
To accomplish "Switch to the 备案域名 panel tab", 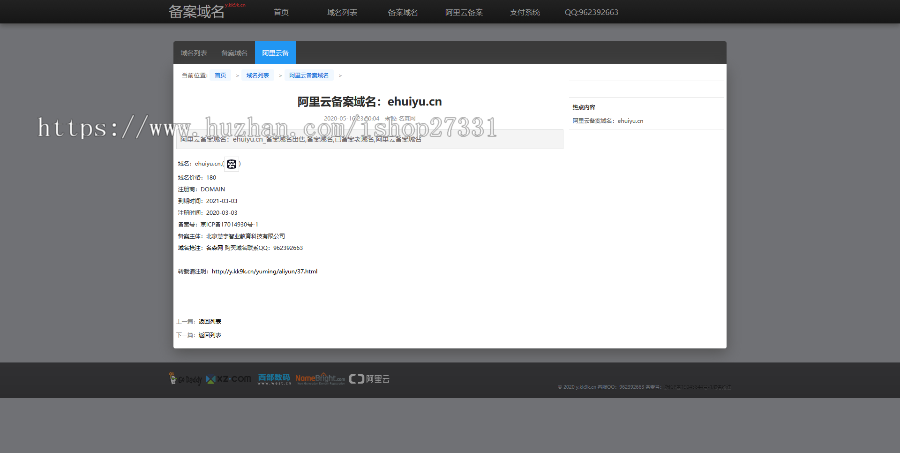I will [235, 53].
